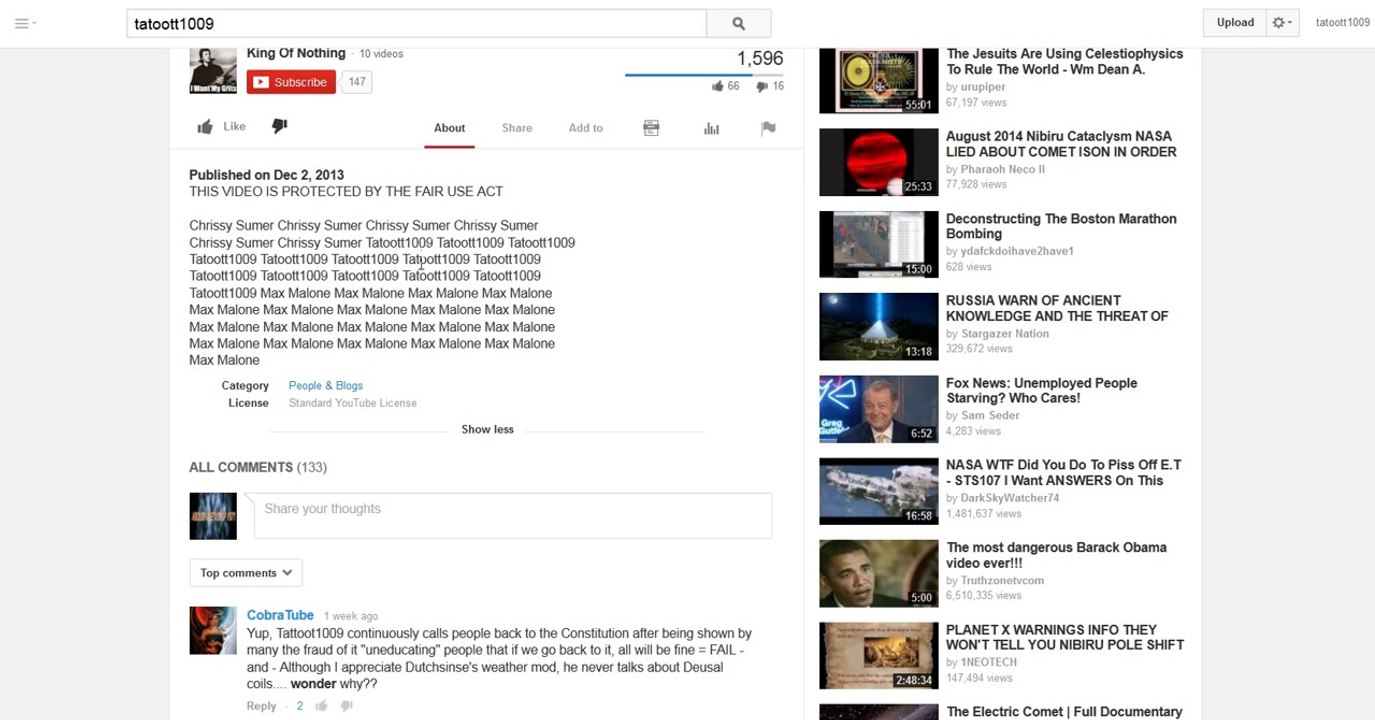
Task: Open 'Deconstructing The Boston Marathon Bombing' title
Action: click(1061, 226)
